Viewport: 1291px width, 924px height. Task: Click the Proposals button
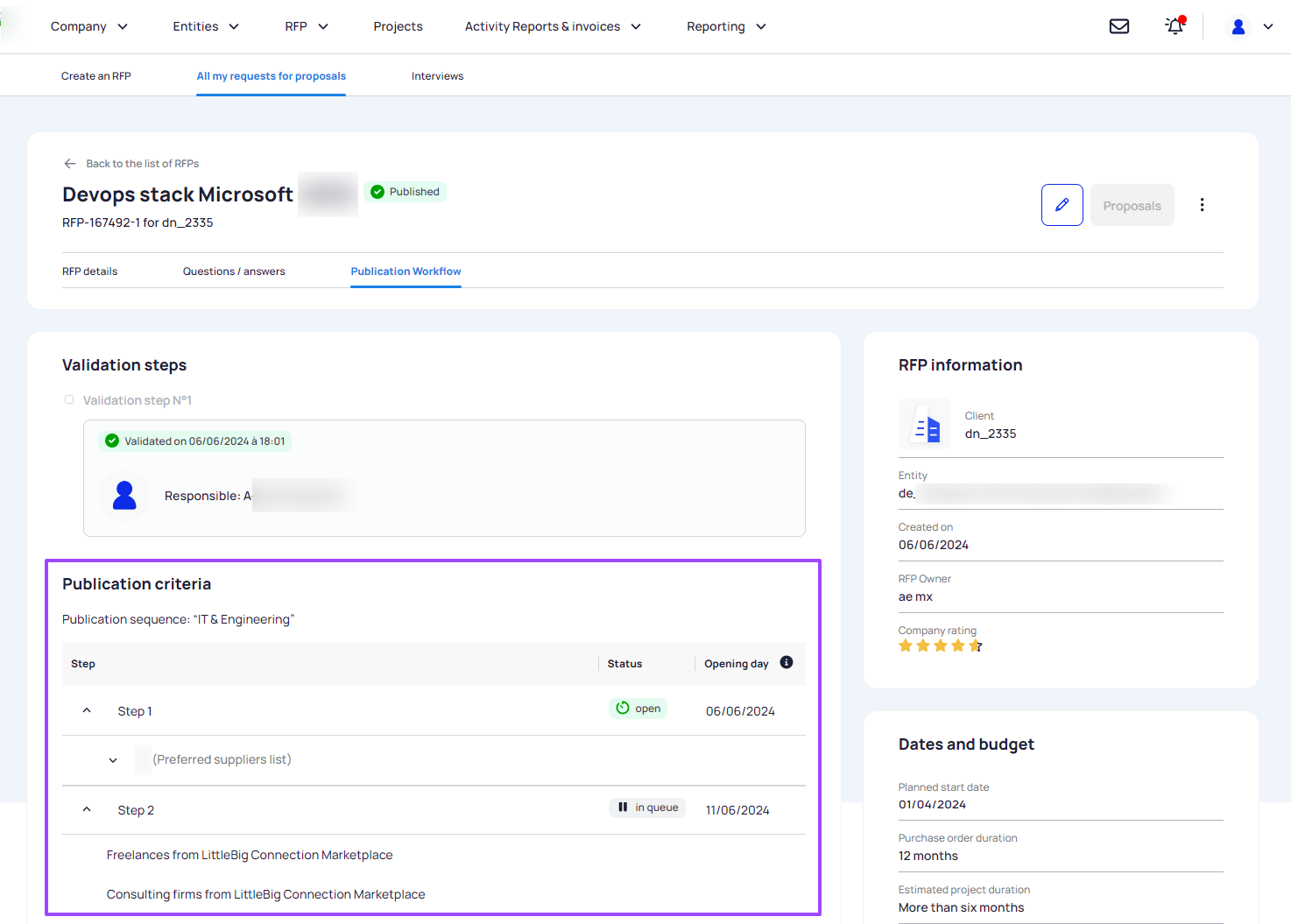[x=1132, y=205]
